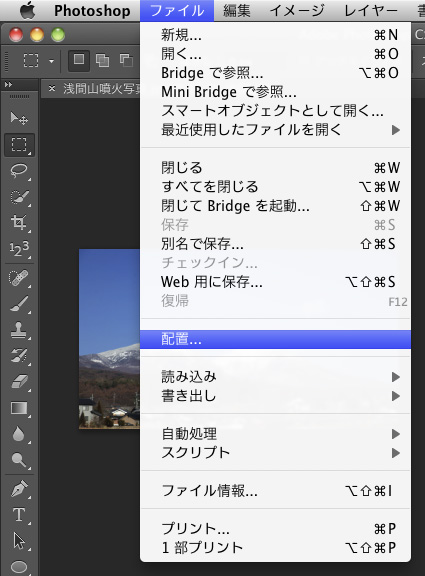This screenshot has height=576, width=425.
Task: Select the Count tool (123)
Action: pyautogui.click(x=19, y=249)
